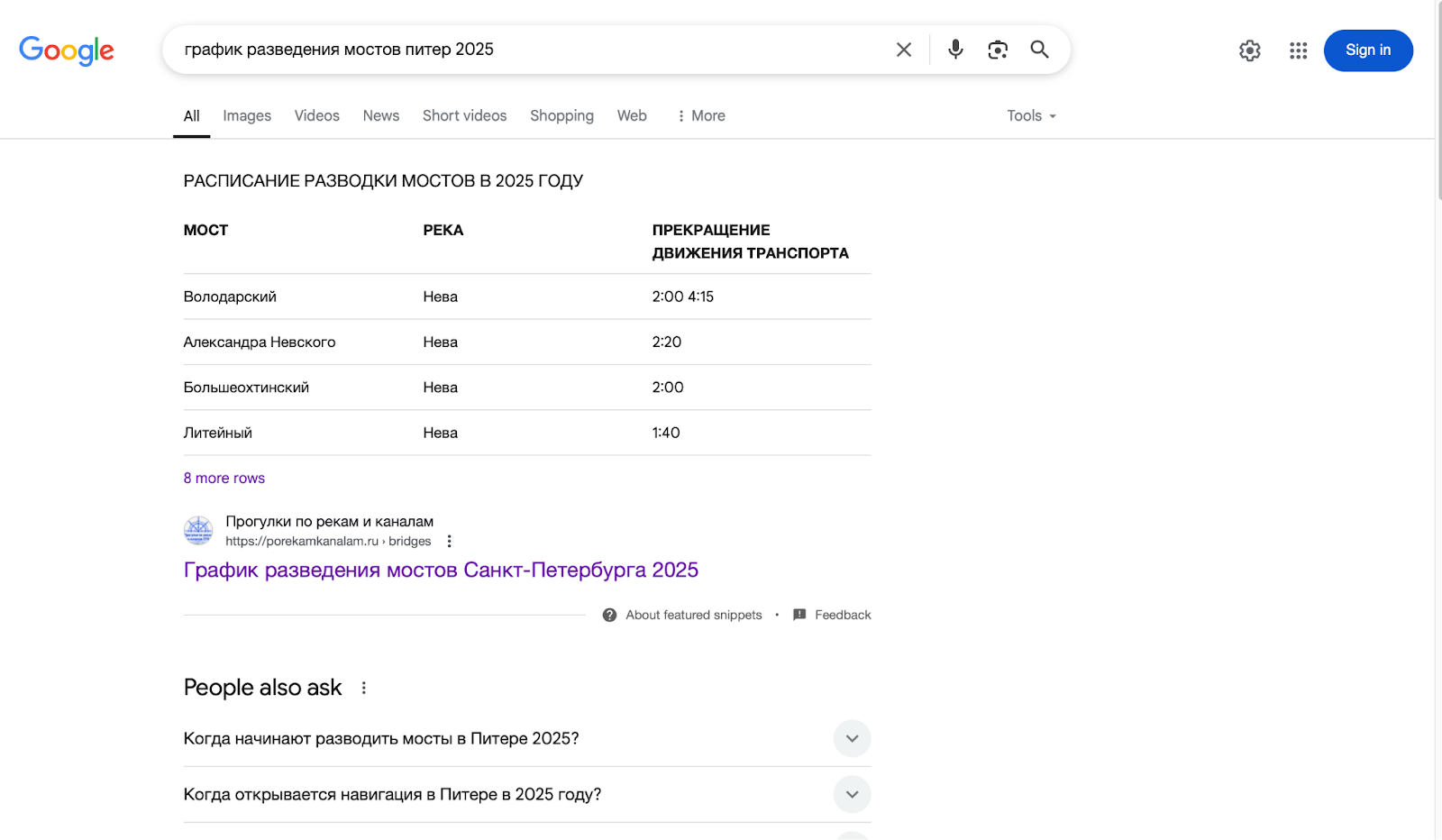This screenshot has width=1442, height=840.
Task: Open quick settings gear icon
Action: pyautogui.click(x=1249, y=50)
